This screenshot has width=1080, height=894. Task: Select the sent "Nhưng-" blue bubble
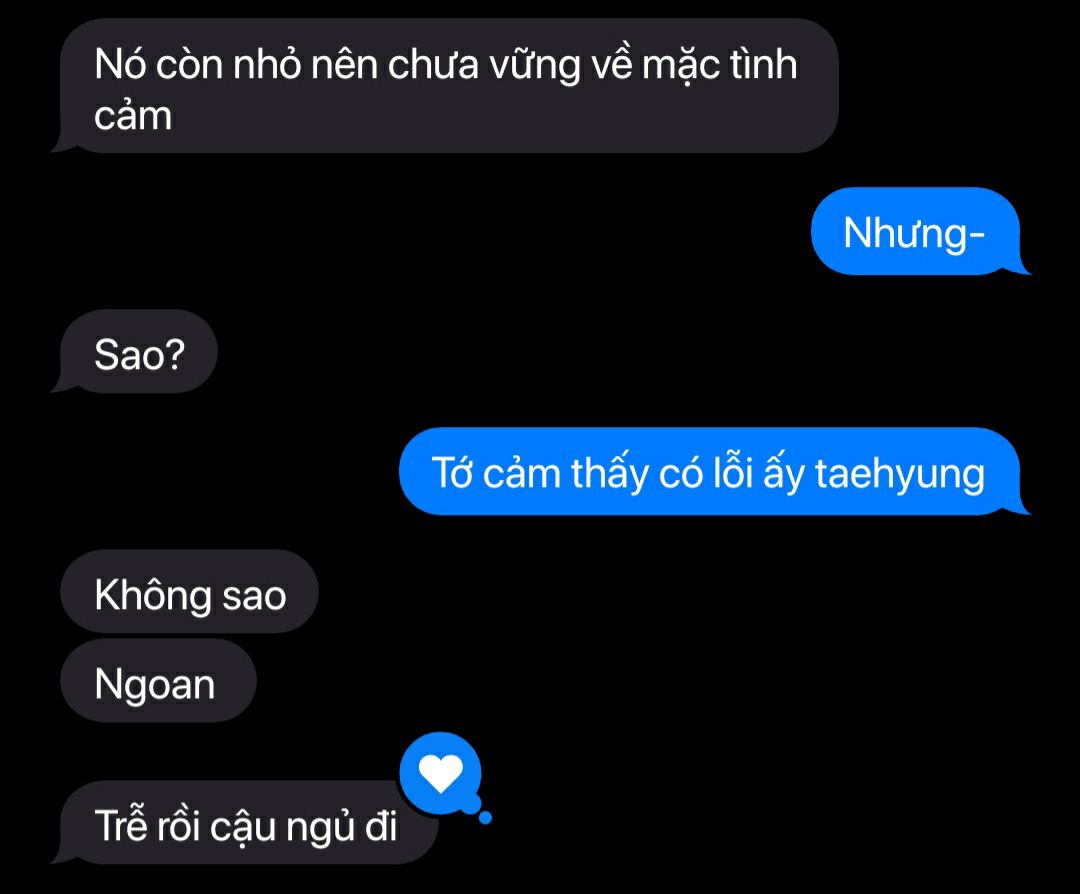919,231
